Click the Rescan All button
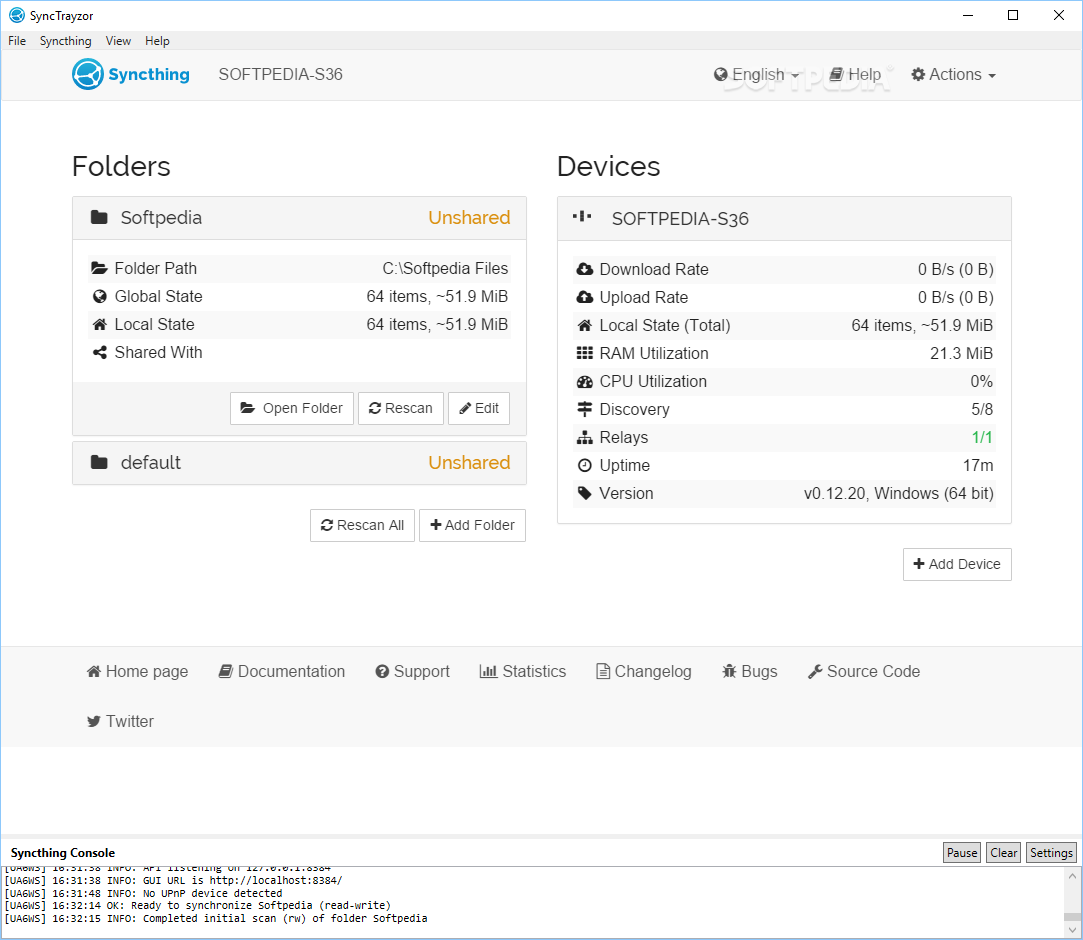 tap(362, 525)
